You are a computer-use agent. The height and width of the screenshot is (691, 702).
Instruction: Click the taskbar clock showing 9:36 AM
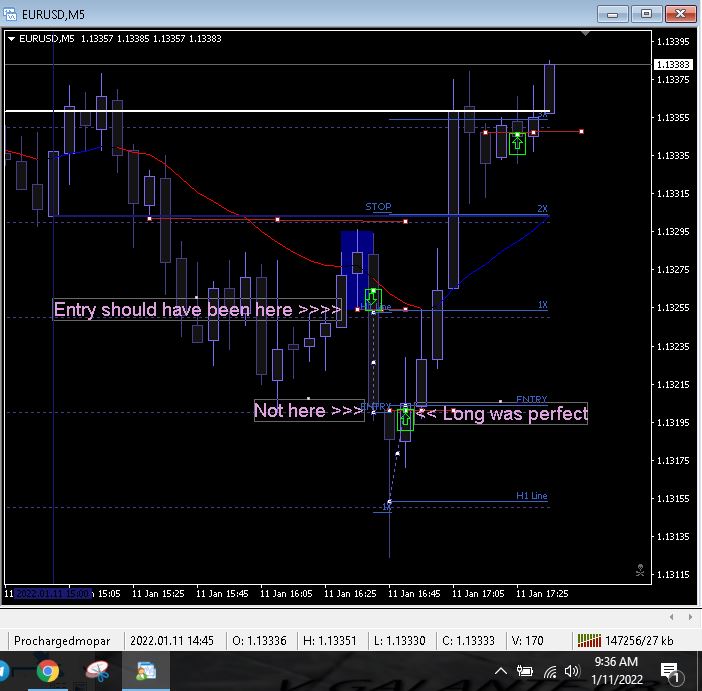tap(616, 670)
